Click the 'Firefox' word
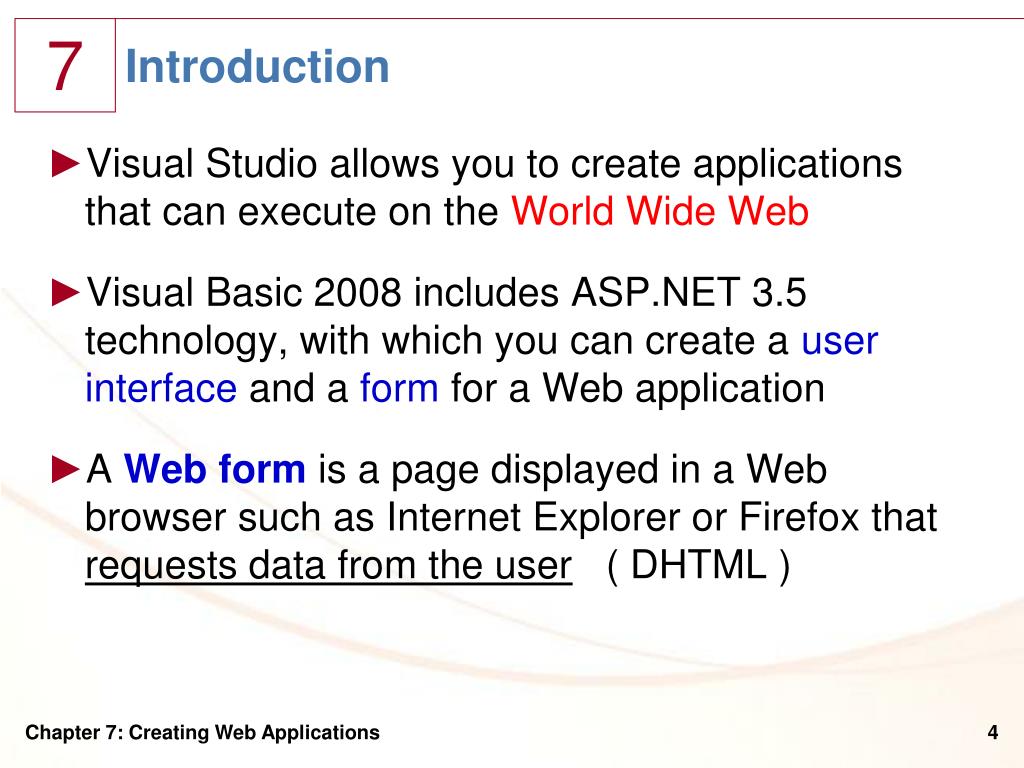This screenshot has height=768, width=1024. point(799,517)
